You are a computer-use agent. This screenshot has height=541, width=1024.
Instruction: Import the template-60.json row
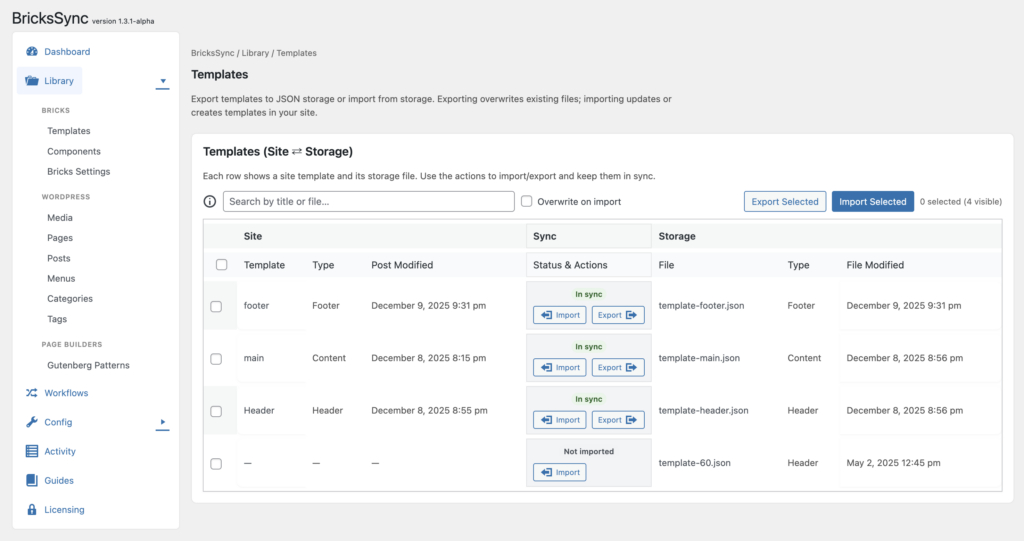pos(560,472)
